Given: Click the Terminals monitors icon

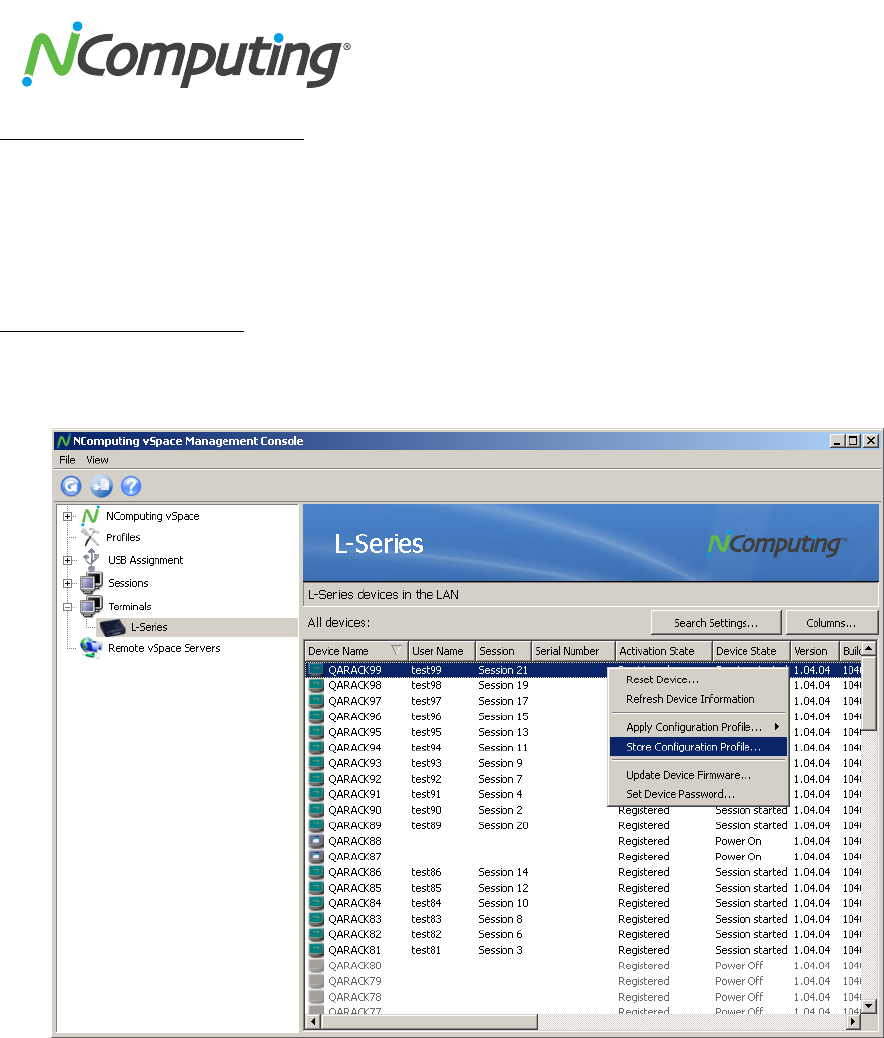Looking at the screenshot, I should 91,606.
